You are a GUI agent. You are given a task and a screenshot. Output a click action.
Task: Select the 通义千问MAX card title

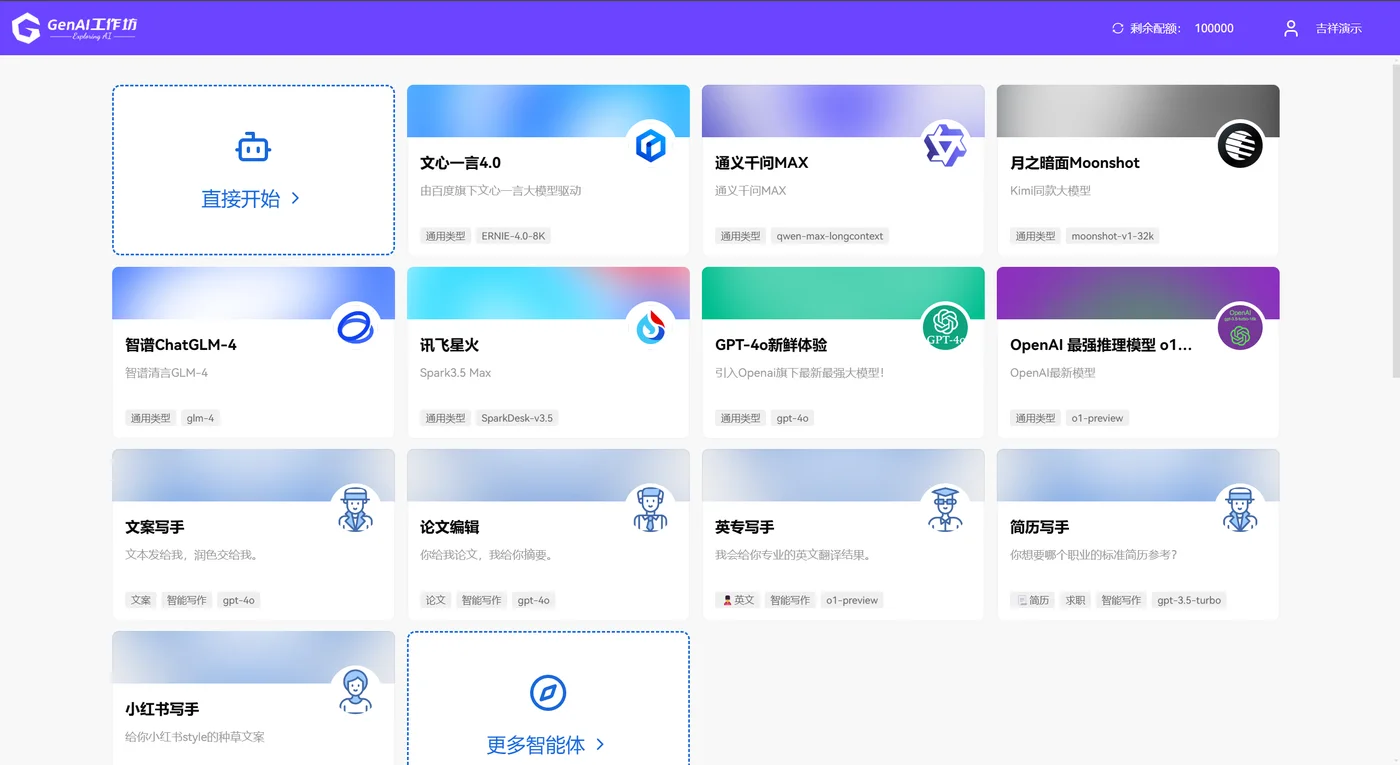761,163
